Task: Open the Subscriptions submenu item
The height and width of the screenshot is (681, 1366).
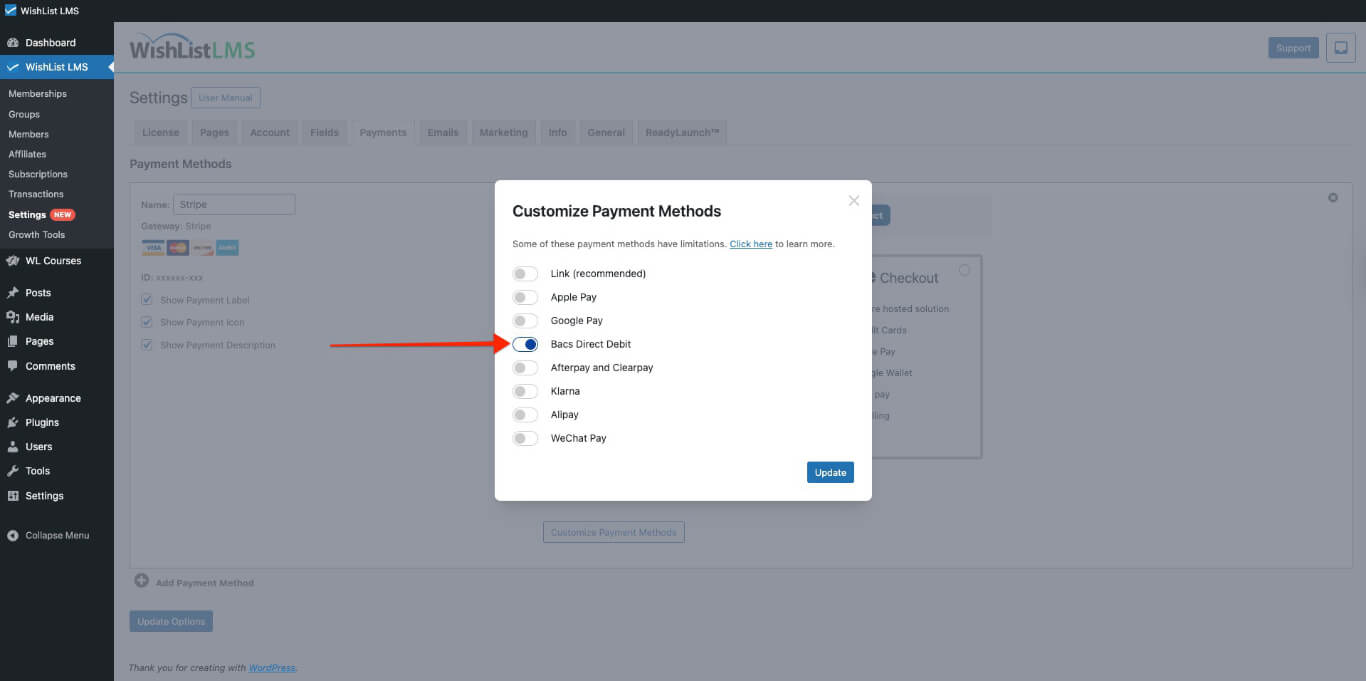Action: (38, 174)
